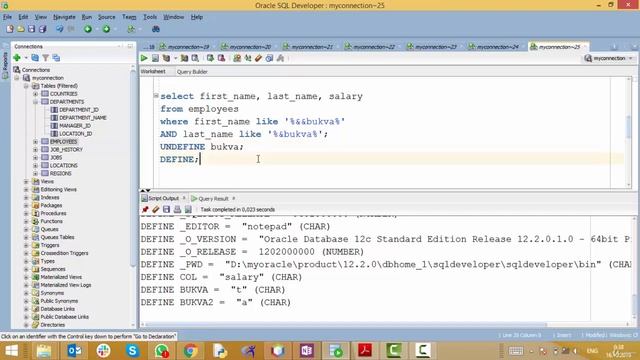Clear Script Output with the eraser icon

pyautogui.click(x=156, y=209)
